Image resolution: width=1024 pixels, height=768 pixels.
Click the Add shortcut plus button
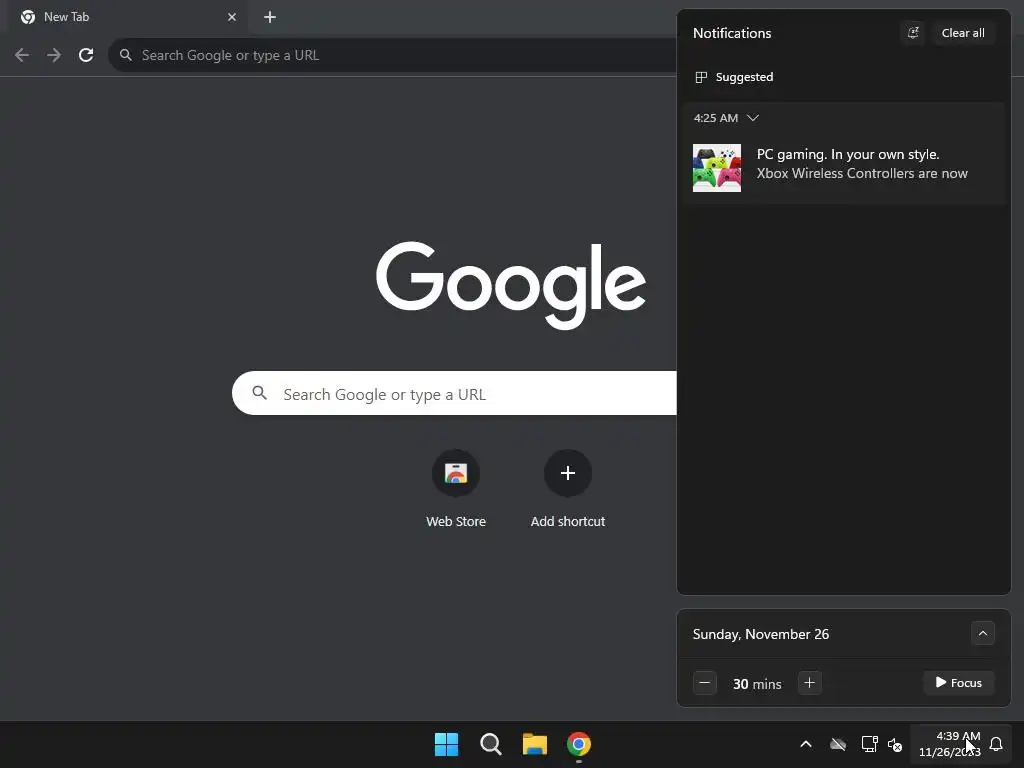click(x=568, y=473)
